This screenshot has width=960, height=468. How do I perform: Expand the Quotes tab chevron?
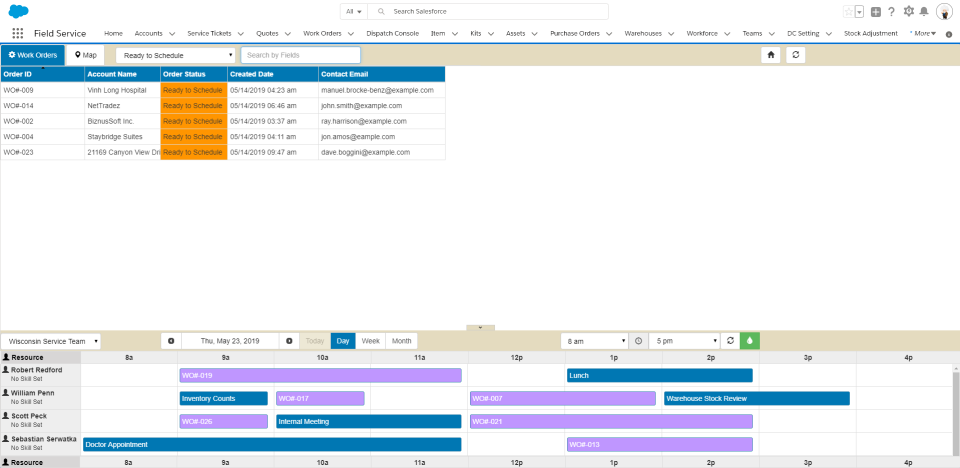point(288,34)
